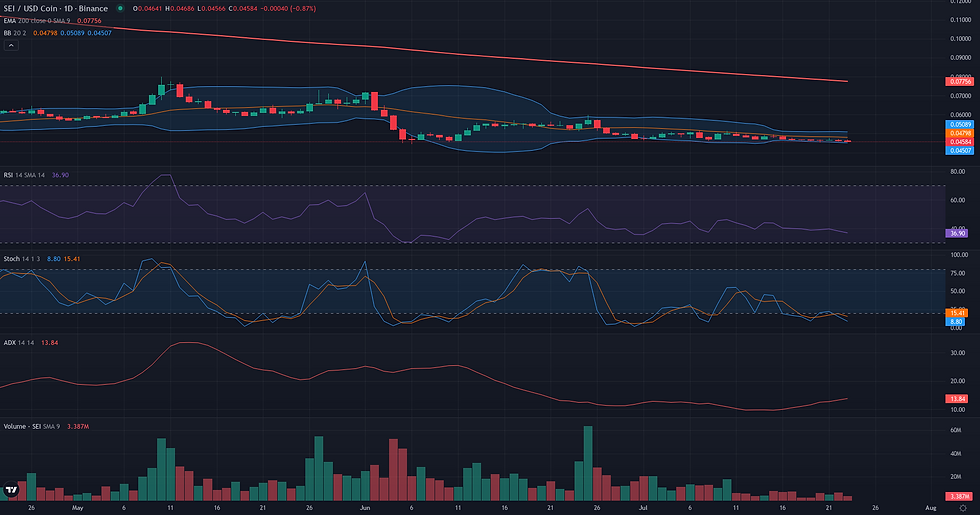Viewport: 980px width, 515px height.
Task: Click the open value O0.04641
Action: point(148,9)
